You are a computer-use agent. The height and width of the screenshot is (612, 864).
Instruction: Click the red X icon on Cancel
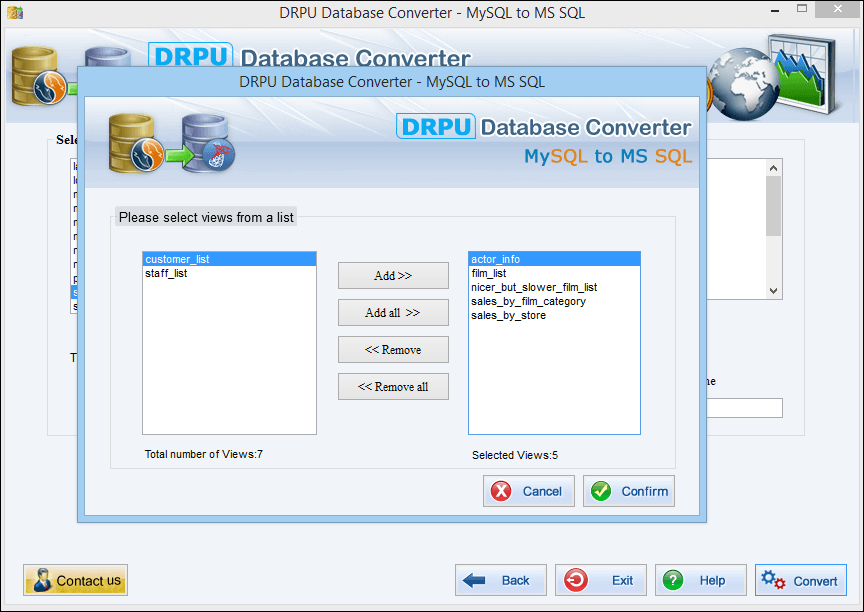point(501,491)
